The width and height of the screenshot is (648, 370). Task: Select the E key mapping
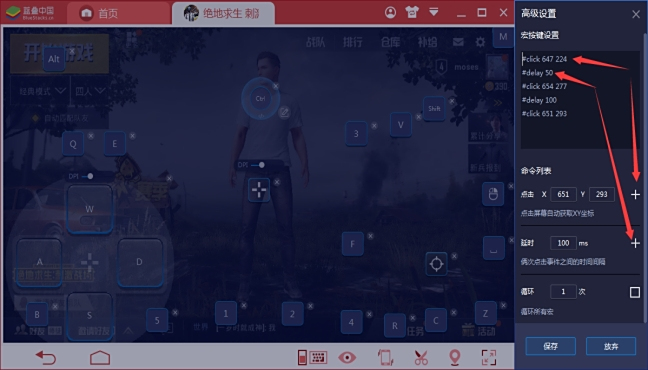coord(114,143)
